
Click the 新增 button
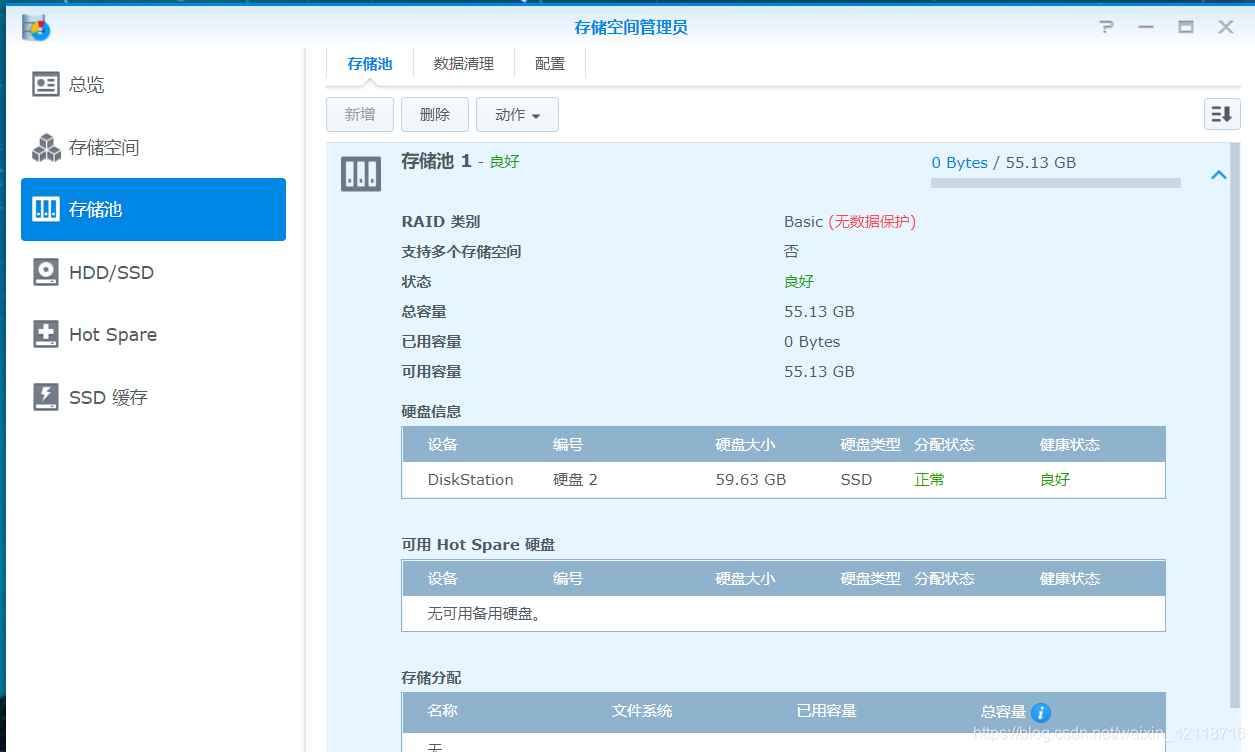click(x=360, y=114)
